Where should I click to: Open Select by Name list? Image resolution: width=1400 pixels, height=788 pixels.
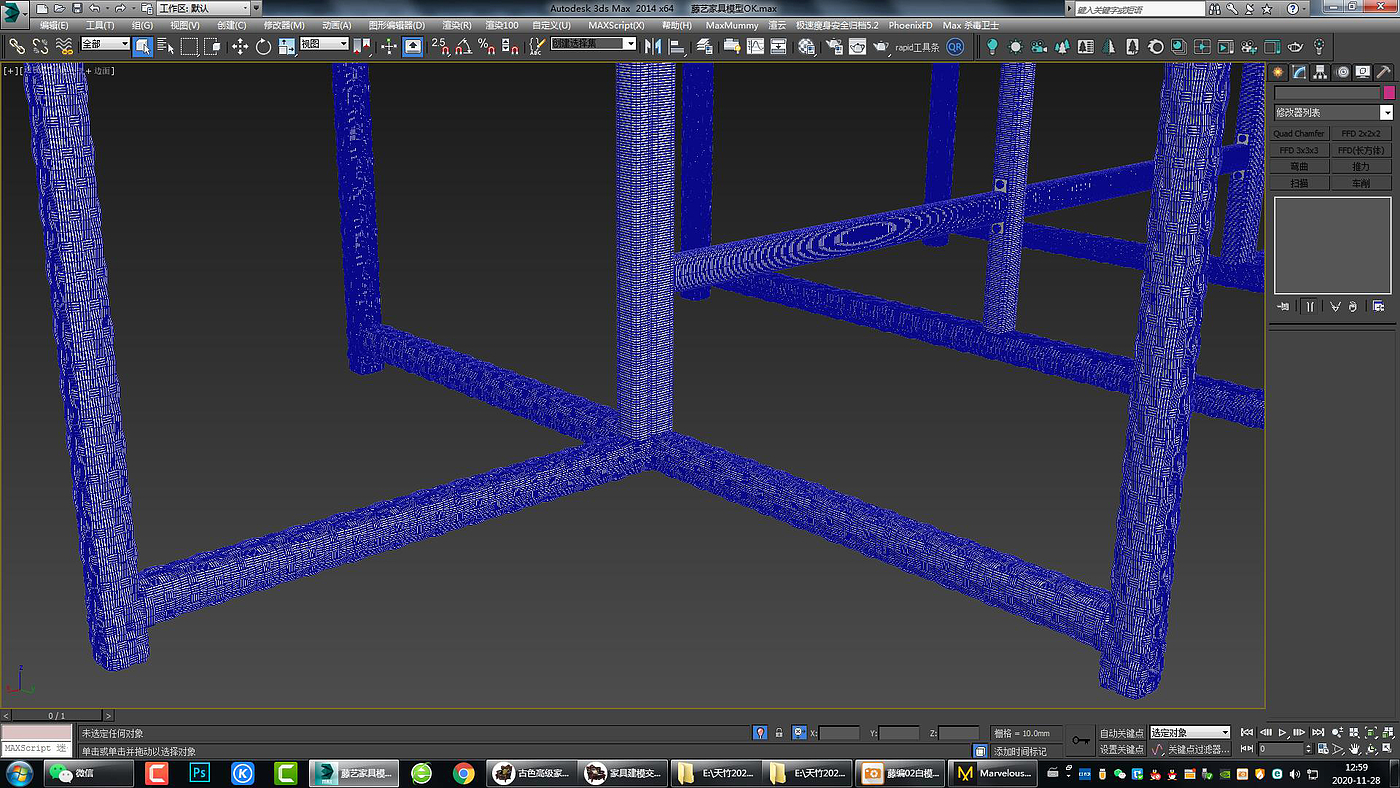pyautogui.click(x=165, y=46)
